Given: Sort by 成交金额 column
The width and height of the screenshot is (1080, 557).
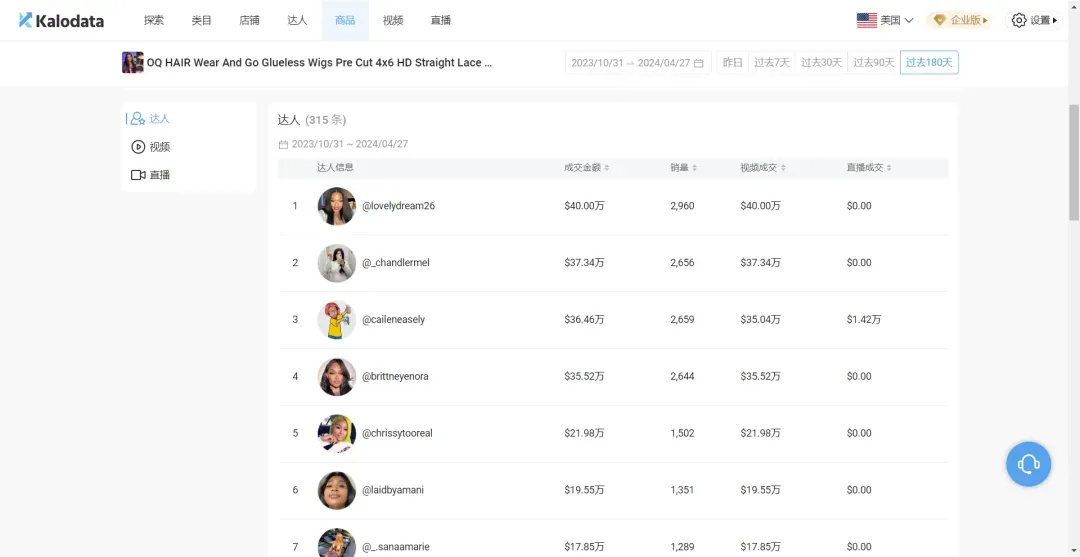Looking at the screenshot, I should point(586,168).
